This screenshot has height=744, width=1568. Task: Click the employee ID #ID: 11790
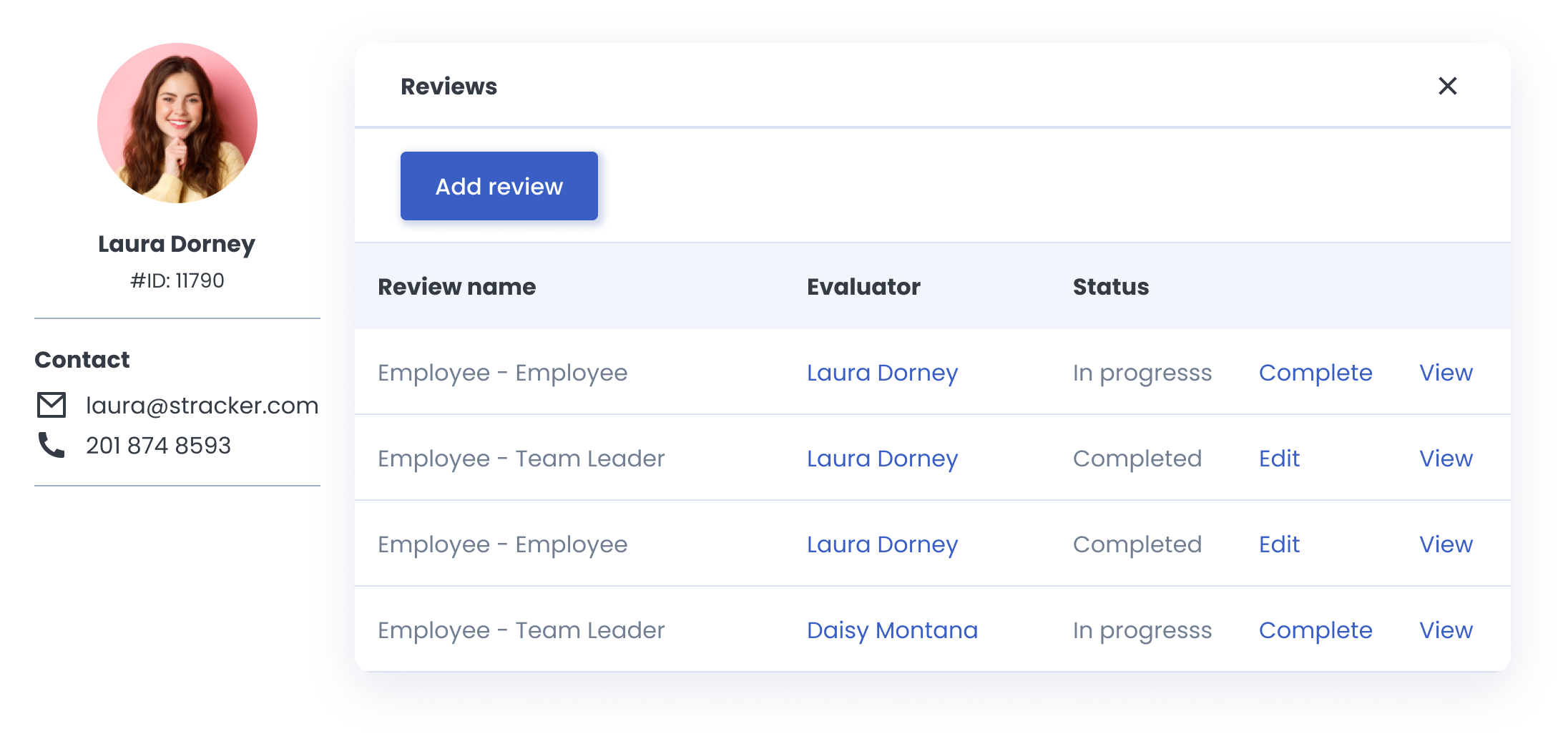point(176,280)
